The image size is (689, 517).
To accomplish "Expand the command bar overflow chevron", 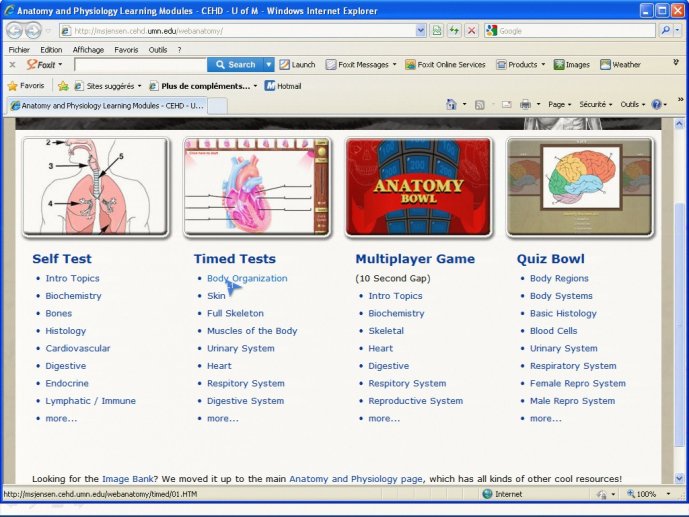I will pyautogui.click(x=680, y=100).
